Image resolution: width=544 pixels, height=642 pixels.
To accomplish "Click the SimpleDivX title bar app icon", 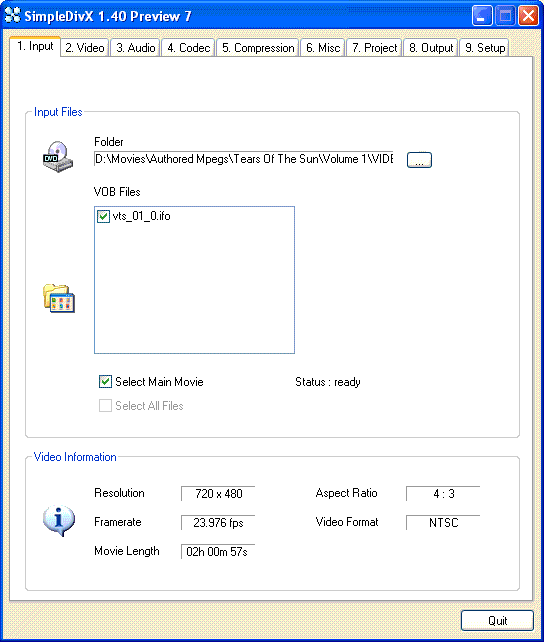I will pyautogui.click(x=12, y=16).
